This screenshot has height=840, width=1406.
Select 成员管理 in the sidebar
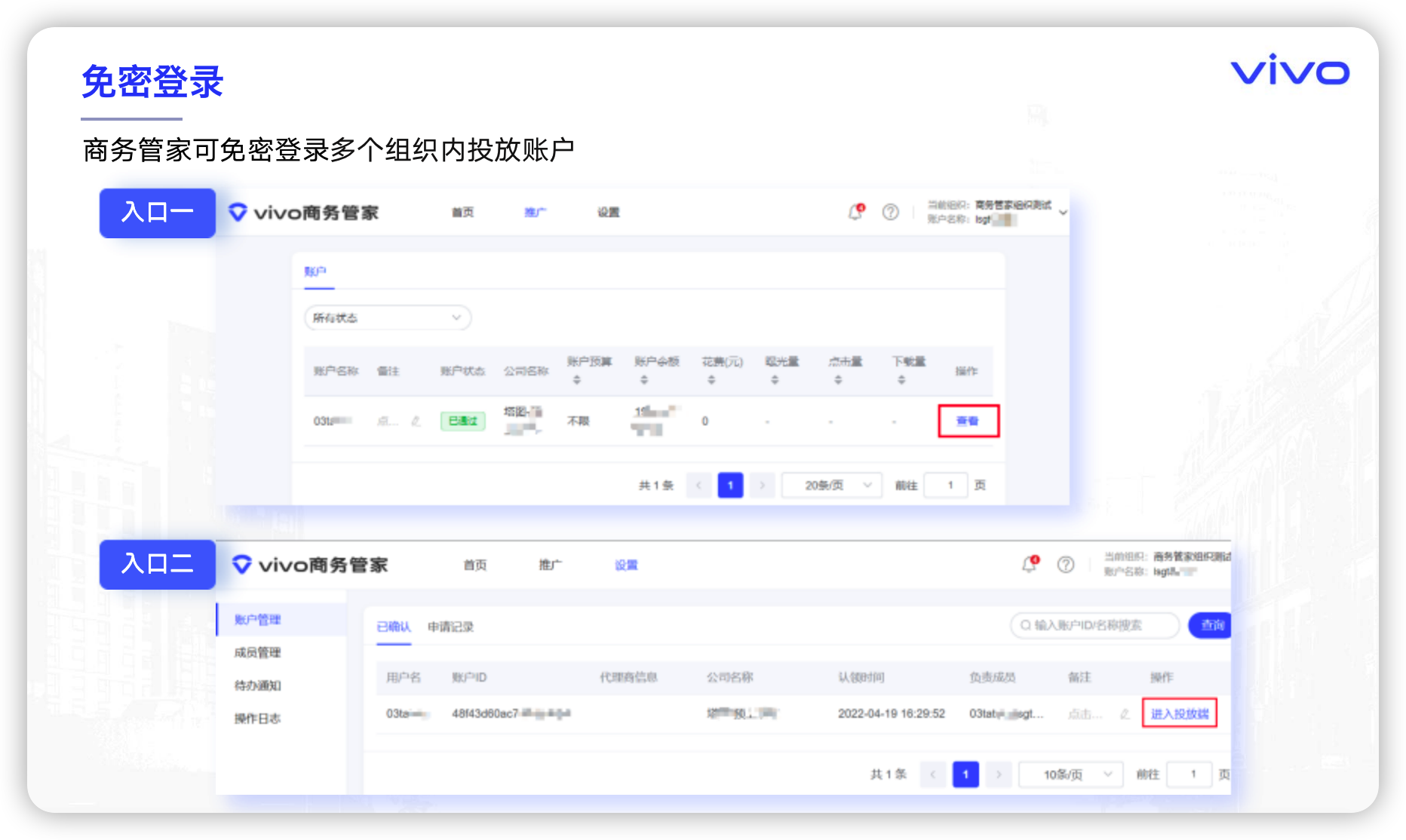click(x=257, y=653)
